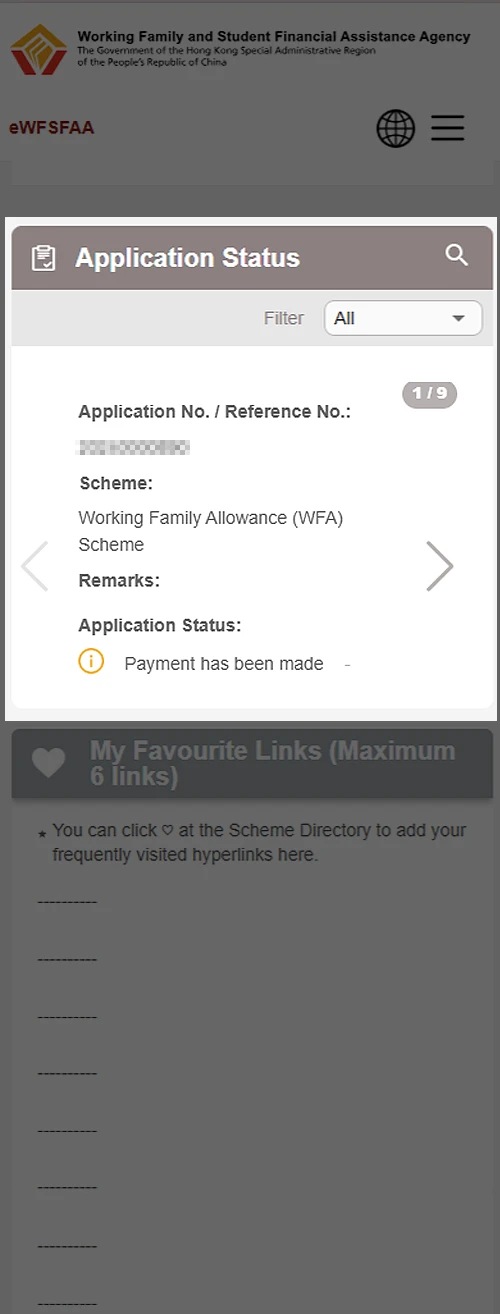Go to previous application with left chevron
Image resolution: width=500 pixels, height=1314 pixels.
35,566
